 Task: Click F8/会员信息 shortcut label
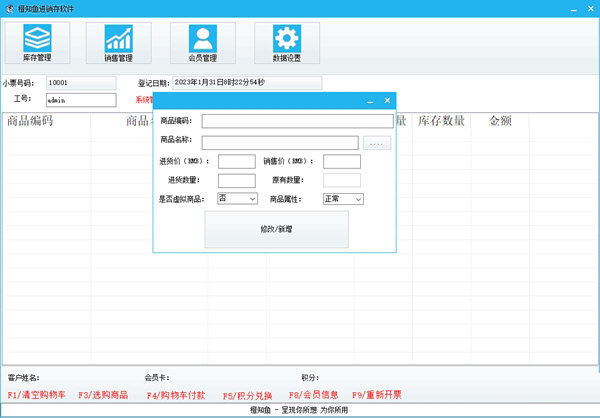[x=313, y=395]
